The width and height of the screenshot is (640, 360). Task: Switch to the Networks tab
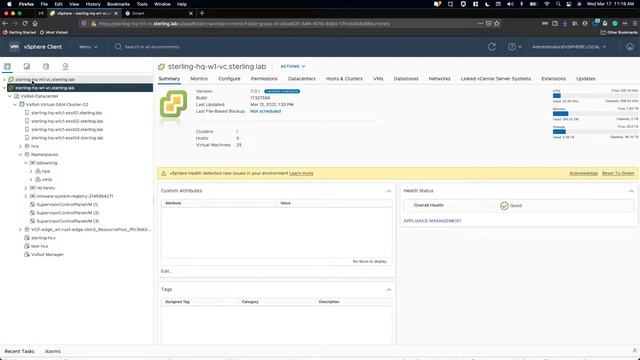[440, 79]
